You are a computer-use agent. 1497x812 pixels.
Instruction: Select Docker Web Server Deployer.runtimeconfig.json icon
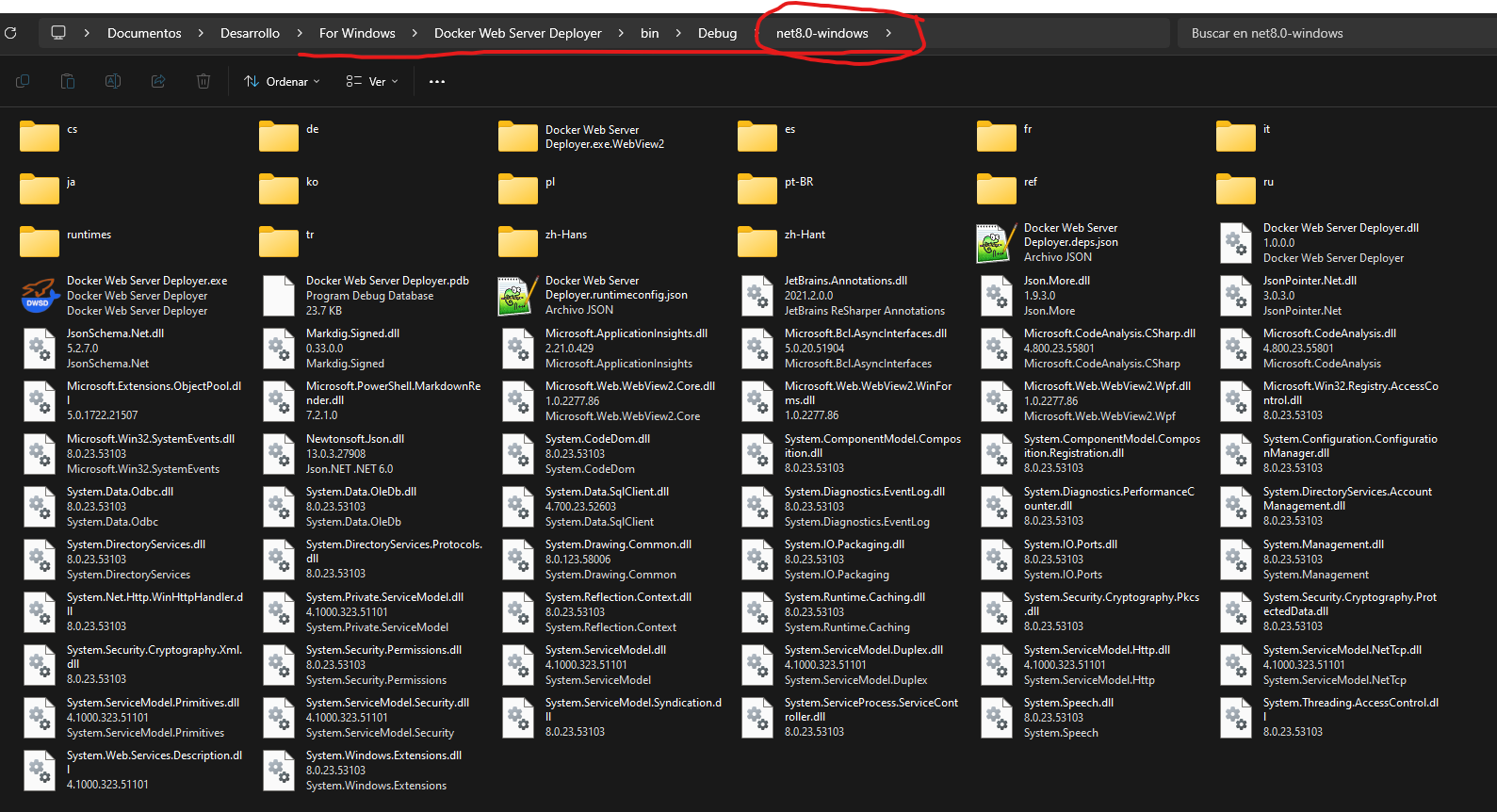pyautogui.click(x=515, y=296)
